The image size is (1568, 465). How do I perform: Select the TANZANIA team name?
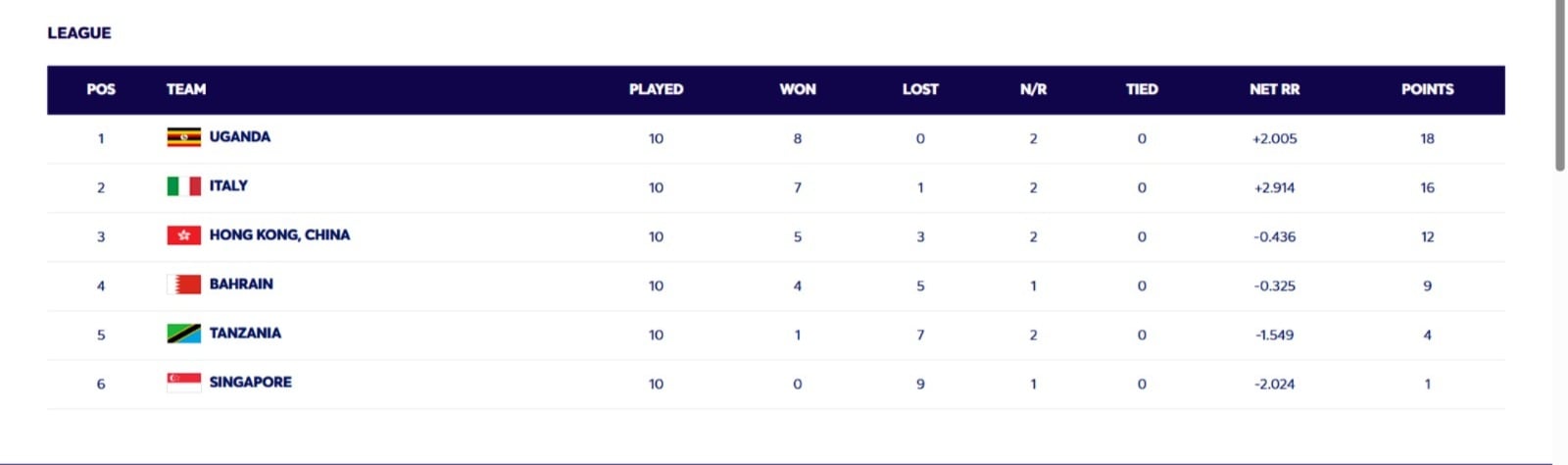tap(245, 333)
